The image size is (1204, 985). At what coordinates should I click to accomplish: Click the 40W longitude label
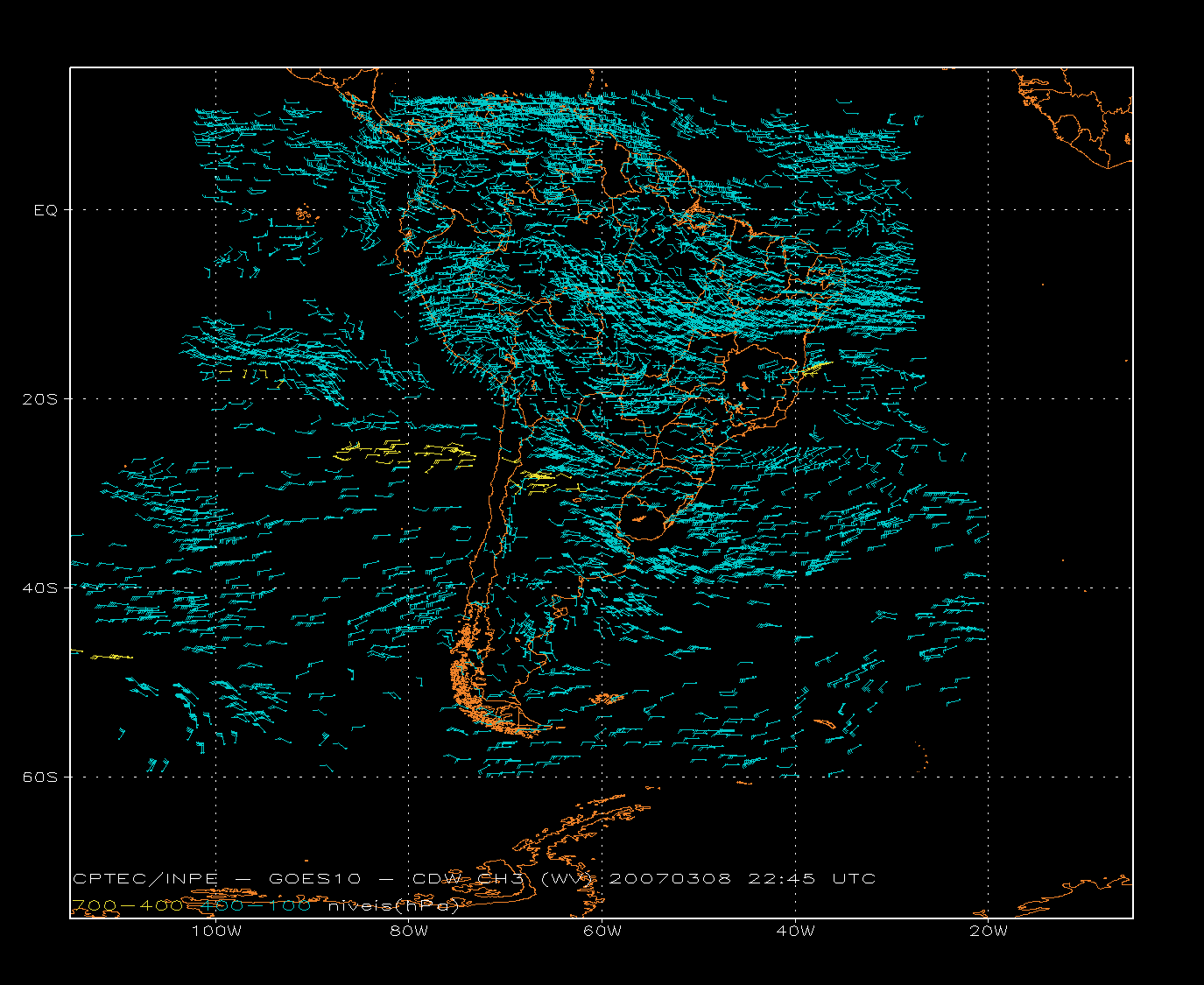pos(795,931)
